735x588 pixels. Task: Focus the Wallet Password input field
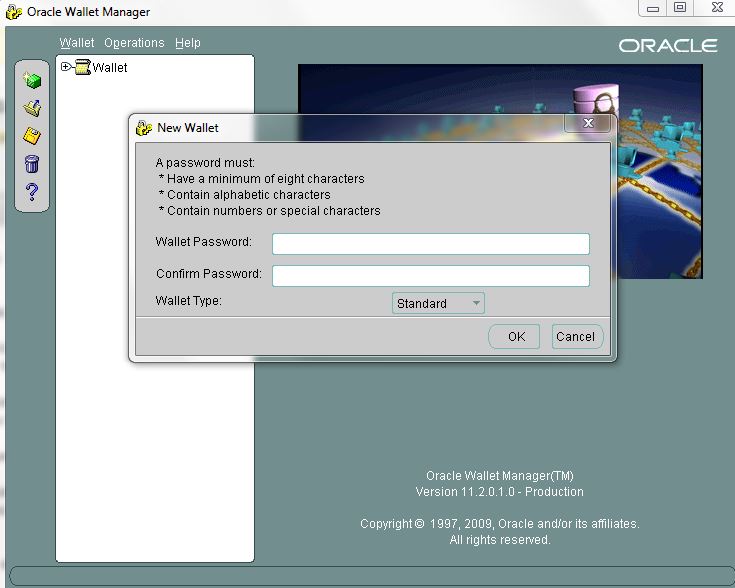pyautogui.click(x=430, y=244)
